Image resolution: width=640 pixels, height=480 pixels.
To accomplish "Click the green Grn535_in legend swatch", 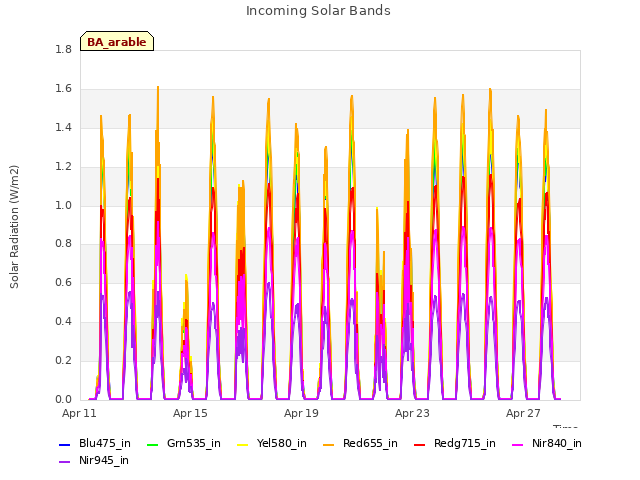I will coord(152,444).
